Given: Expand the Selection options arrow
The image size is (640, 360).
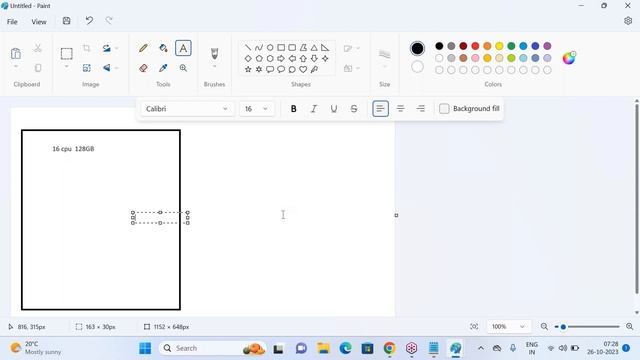Looking at the screenshot, I should coord(67,67).
